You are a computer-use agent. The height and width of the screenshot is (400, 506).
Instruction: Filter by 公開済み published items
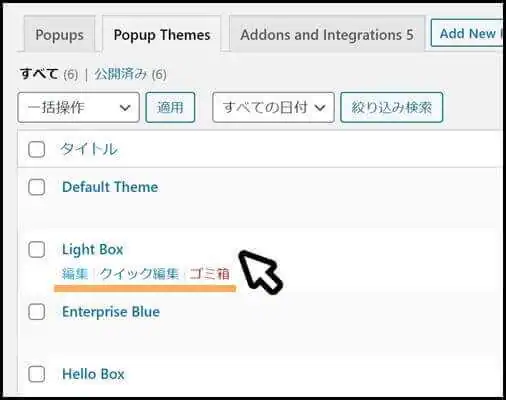pyautogui.click(x=121, y=74)
